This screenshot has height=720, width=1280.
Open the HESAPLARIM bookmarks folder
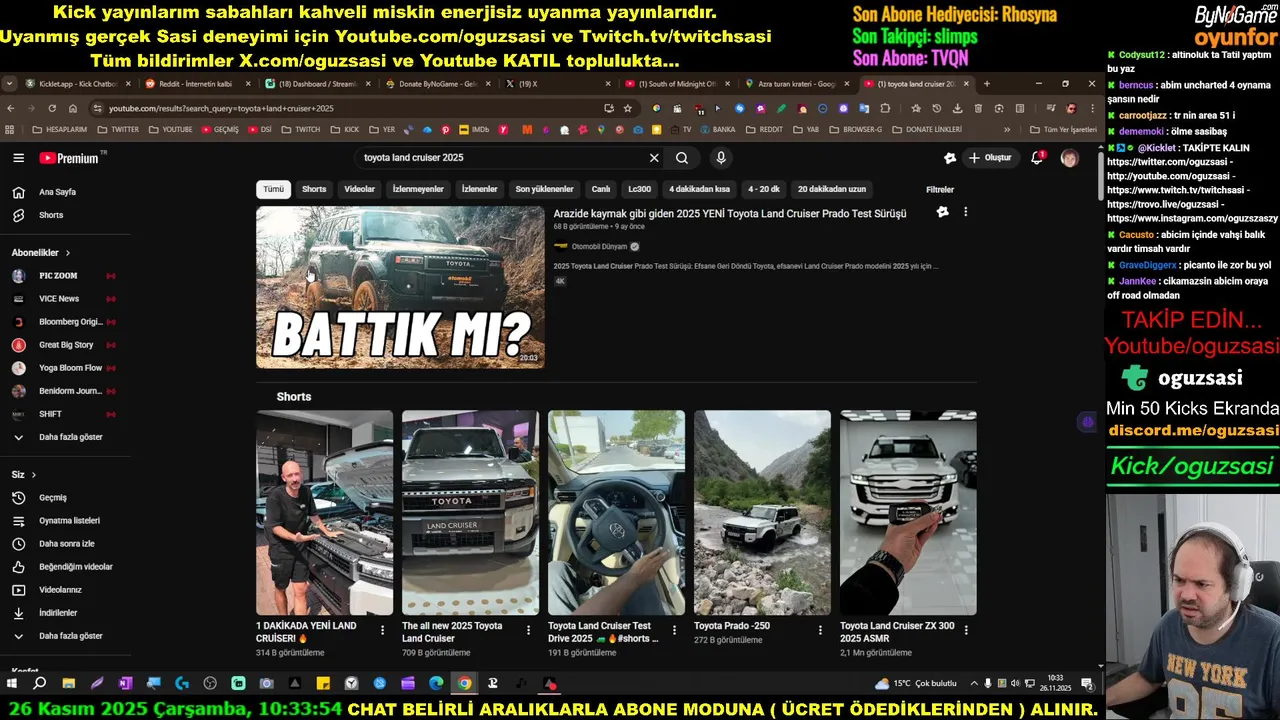60,130
